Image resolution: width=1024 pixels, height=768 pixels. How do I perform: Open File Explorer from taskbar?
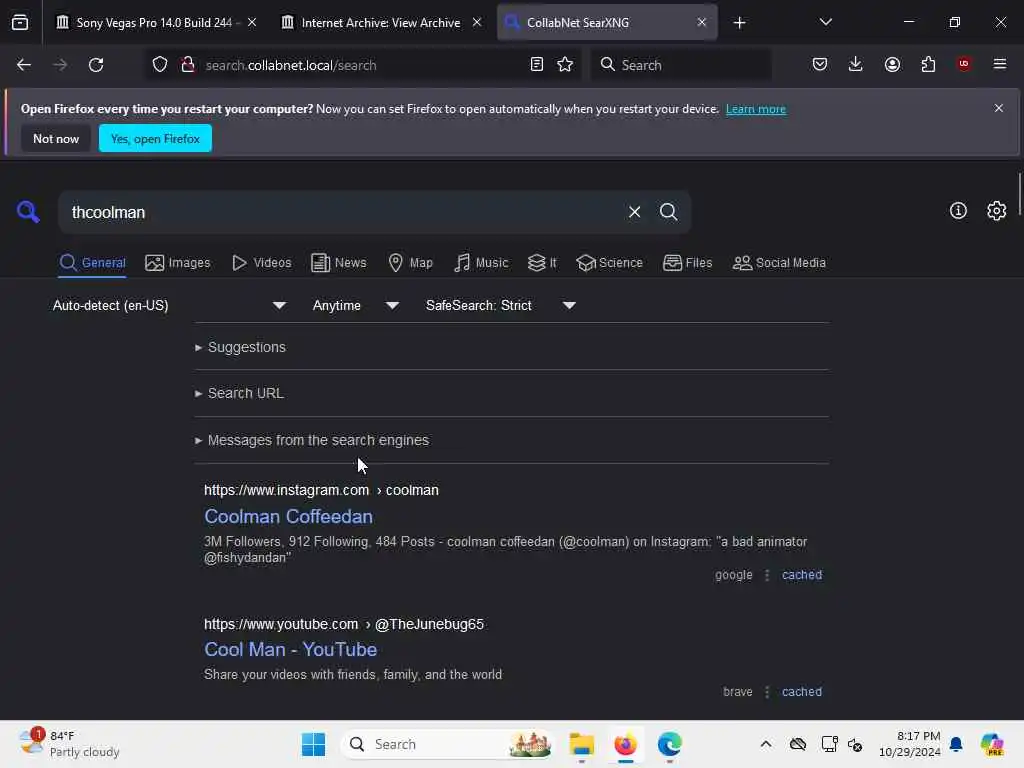[x=581, y=744]
